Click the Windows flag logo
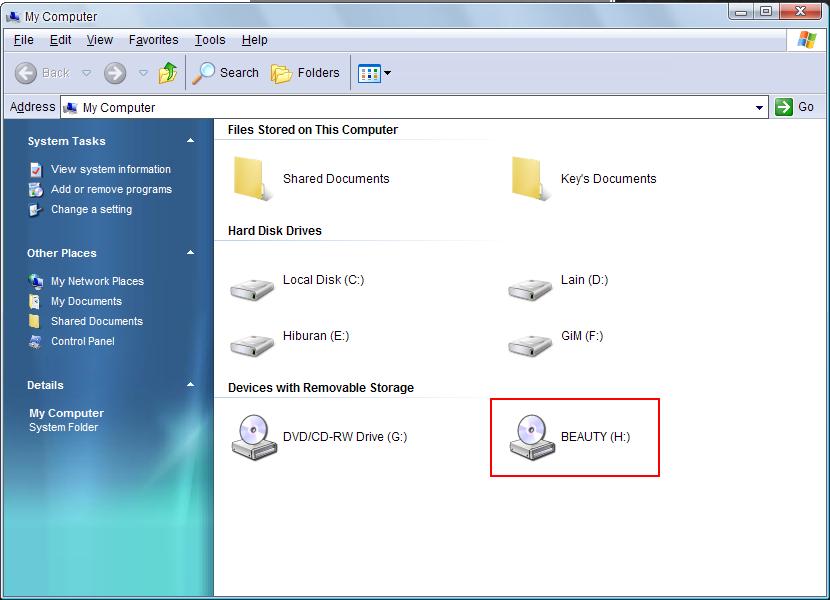This screenshot has width=830, height=600. click(x=807, y=40)
